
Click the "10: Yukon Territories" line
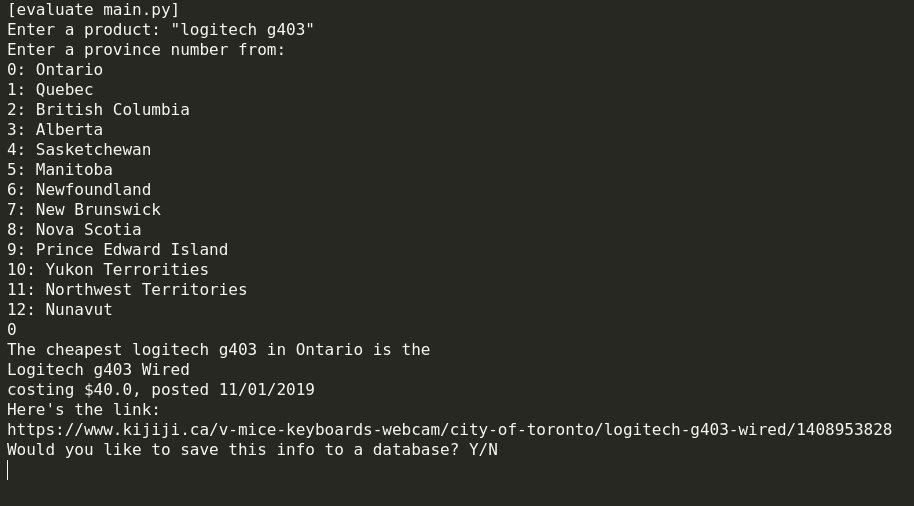pos(108,270)
